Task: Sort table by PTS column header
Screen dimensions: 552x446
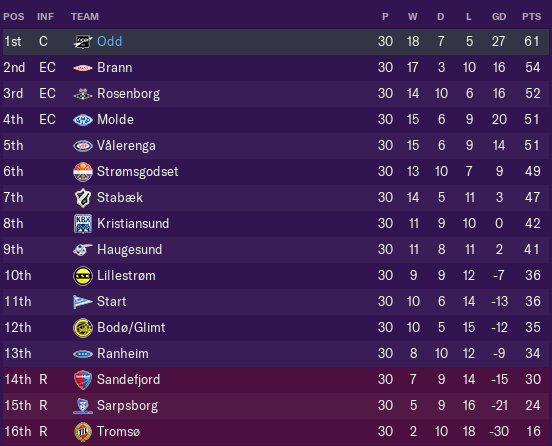Action: (532, 17)
